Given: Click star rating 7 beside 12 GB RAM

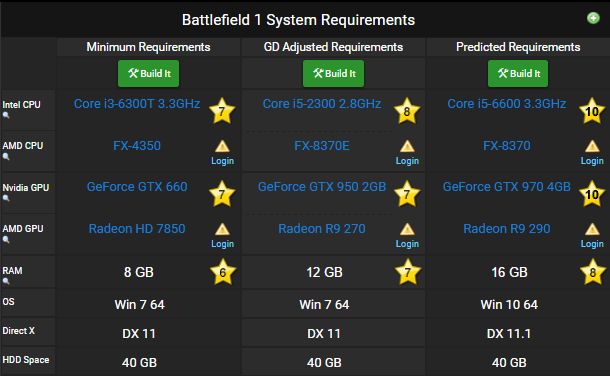Looking at the screenshot, I should pyautogui.click(x=408, y=272).
